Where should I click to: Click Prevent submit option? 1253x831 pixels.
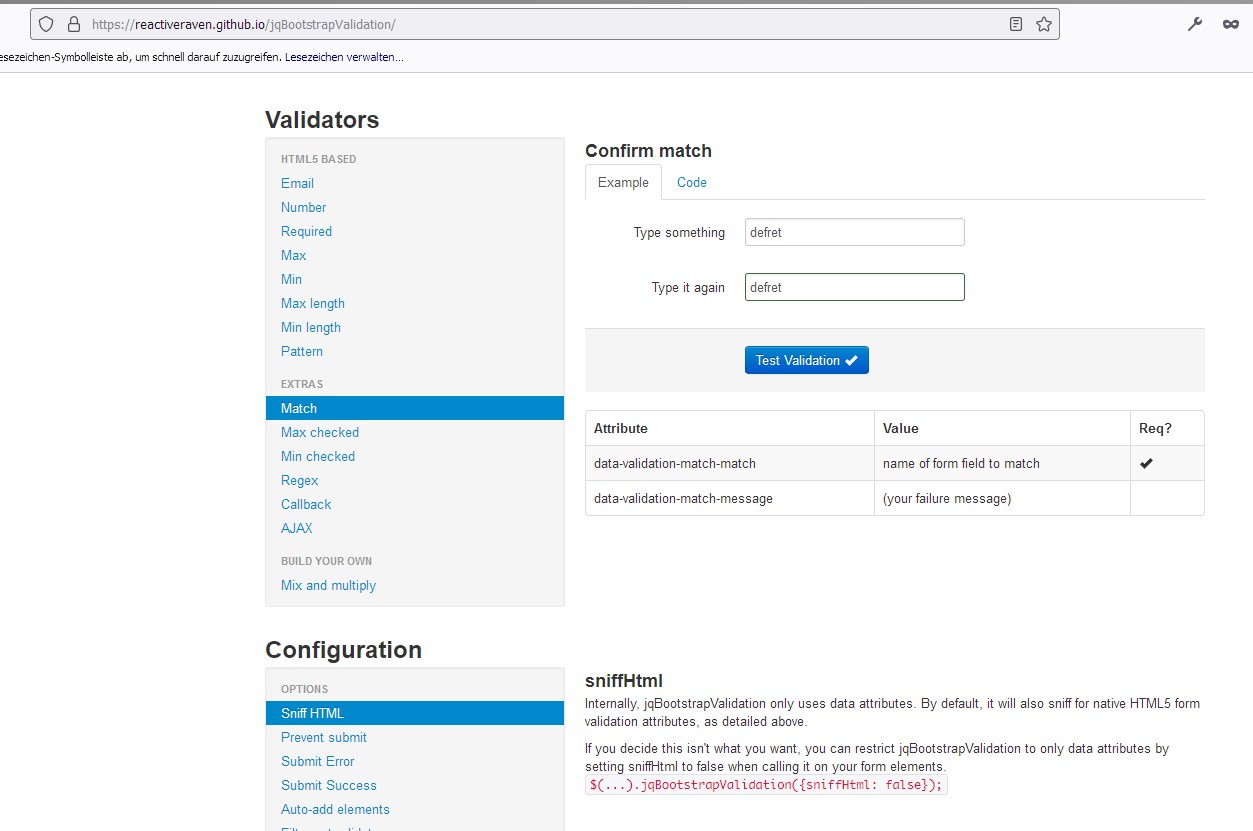(323, 737)
